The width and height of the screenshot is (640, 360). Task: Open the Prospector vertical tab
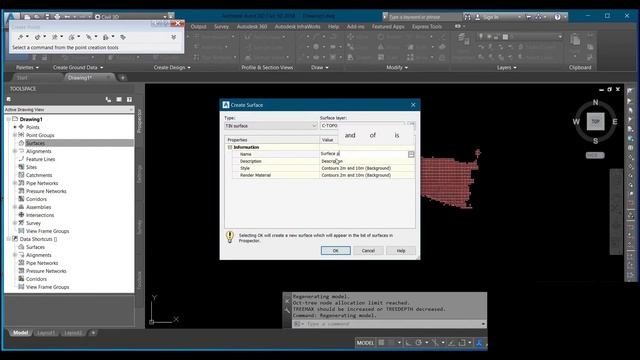coord(139,120)
